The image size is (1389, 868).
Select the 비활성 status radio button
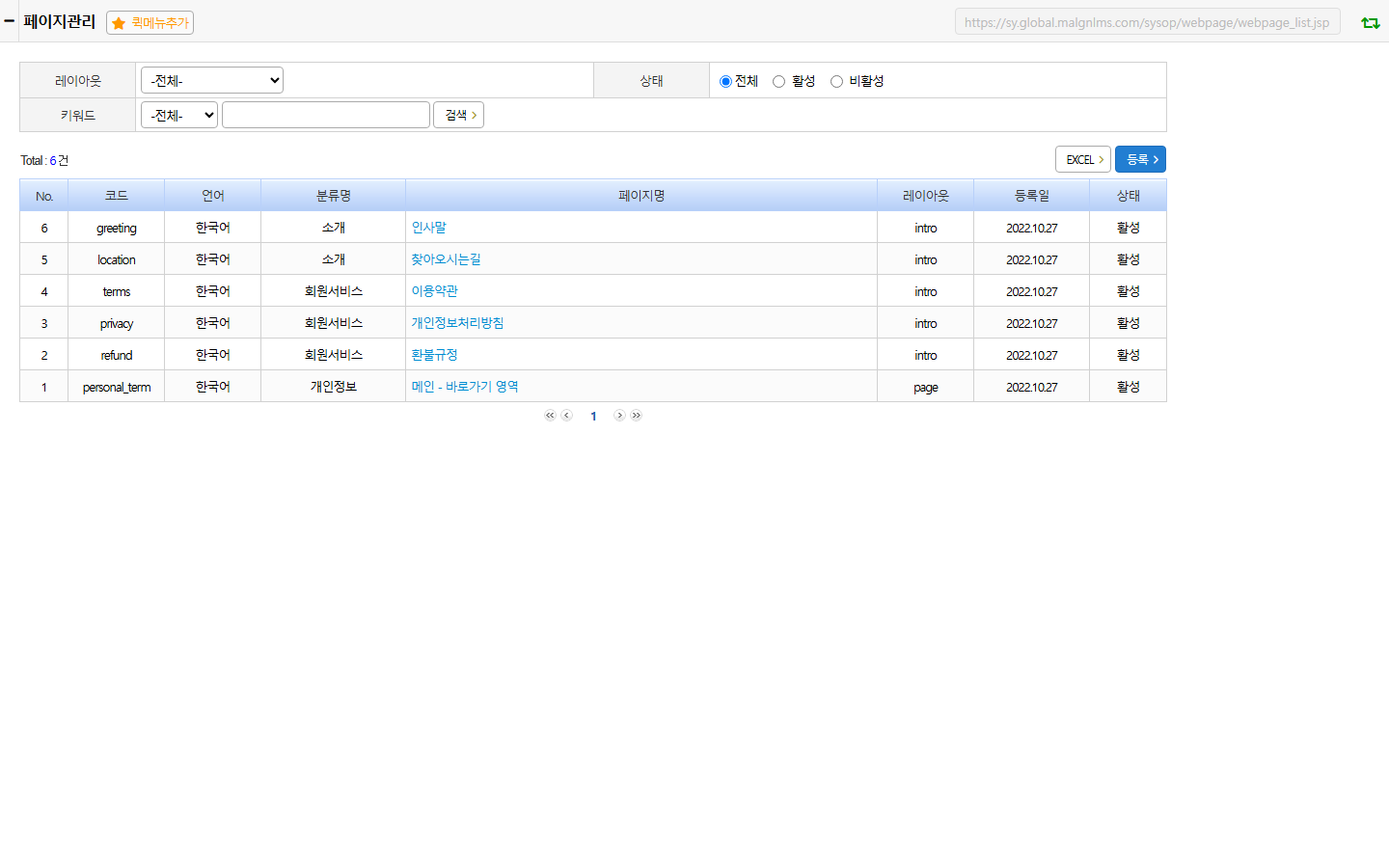pos(836,81)
